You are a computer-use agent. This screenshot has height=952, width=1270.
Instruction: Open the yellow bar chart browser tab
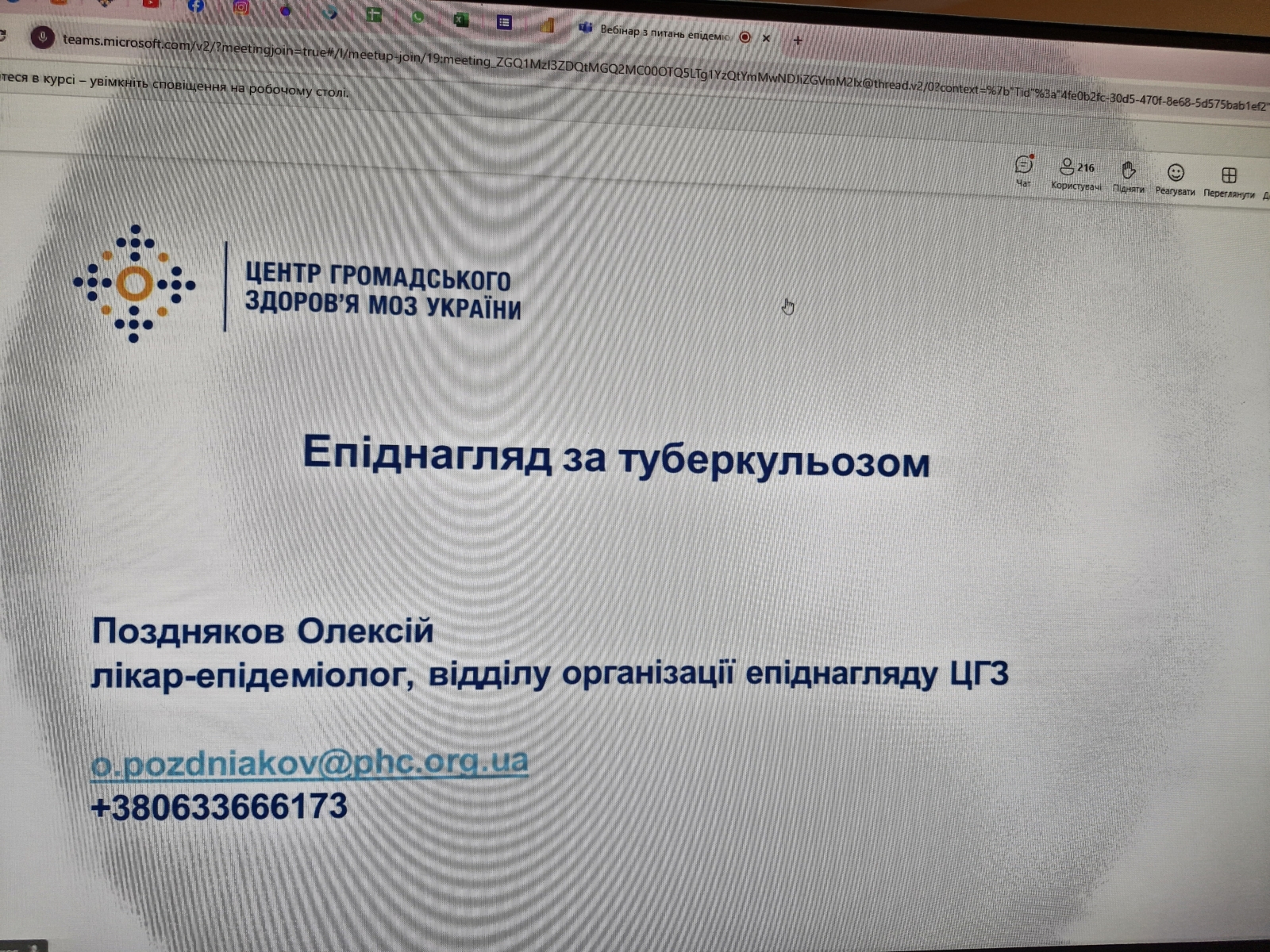click(x=546, y=25)
